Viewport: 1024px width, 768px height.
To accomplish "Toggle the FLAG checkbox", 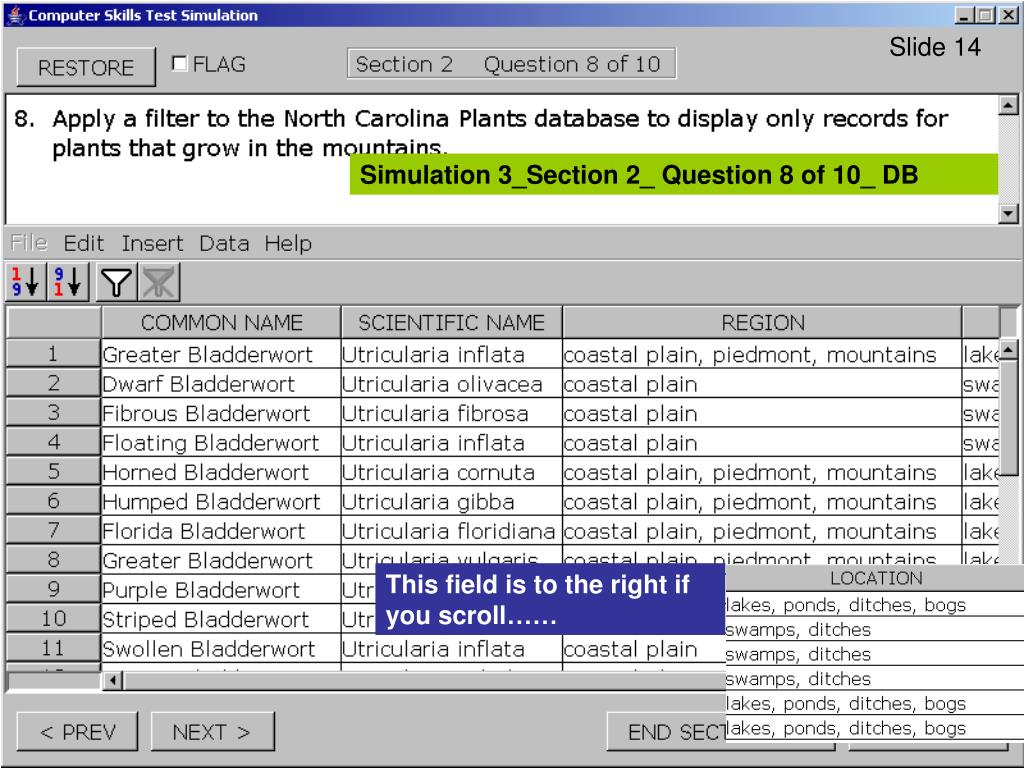I will click(x=179, y=63).
